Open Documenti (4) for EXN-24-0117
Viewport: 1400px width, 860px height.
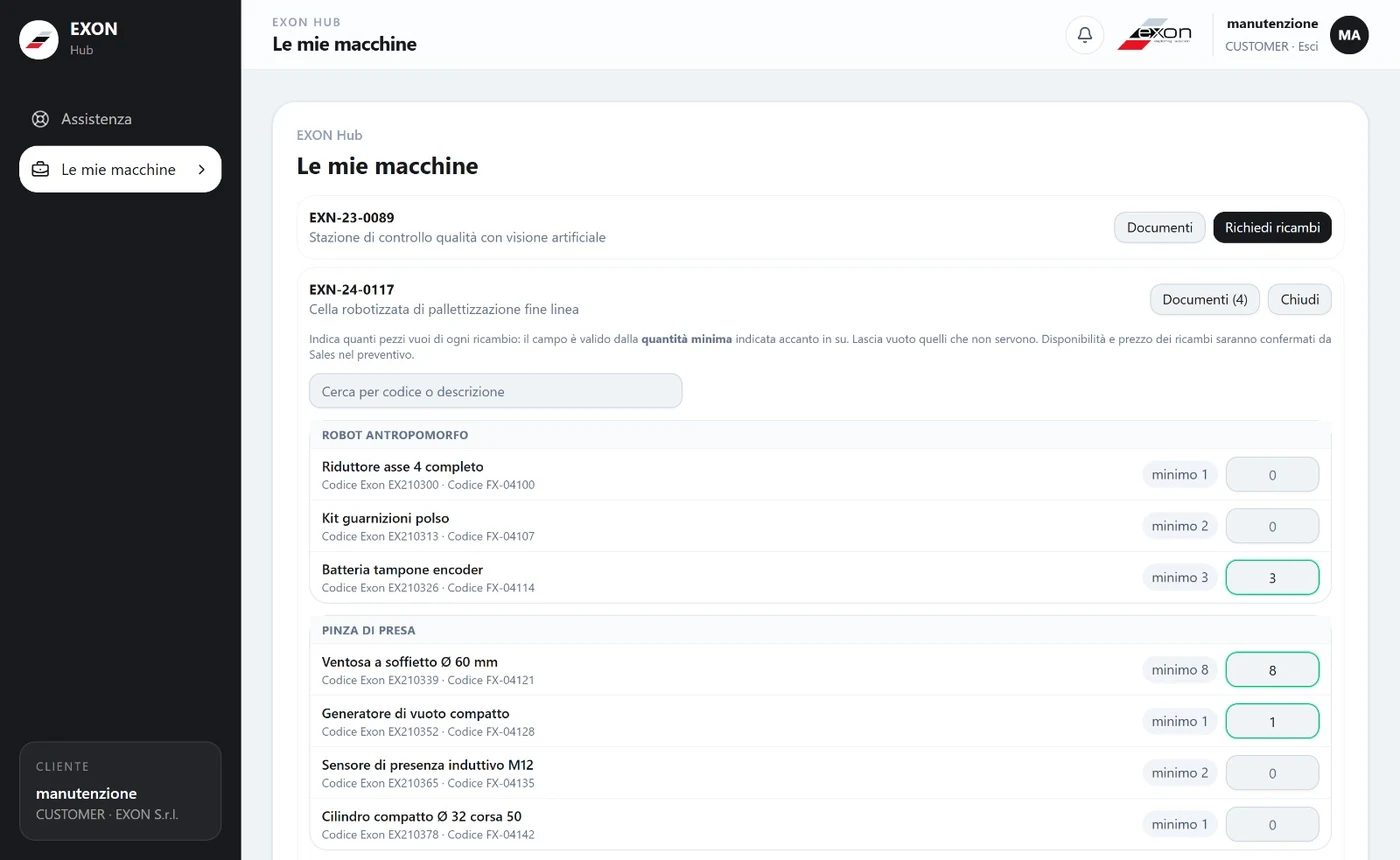click(1204, 299)
